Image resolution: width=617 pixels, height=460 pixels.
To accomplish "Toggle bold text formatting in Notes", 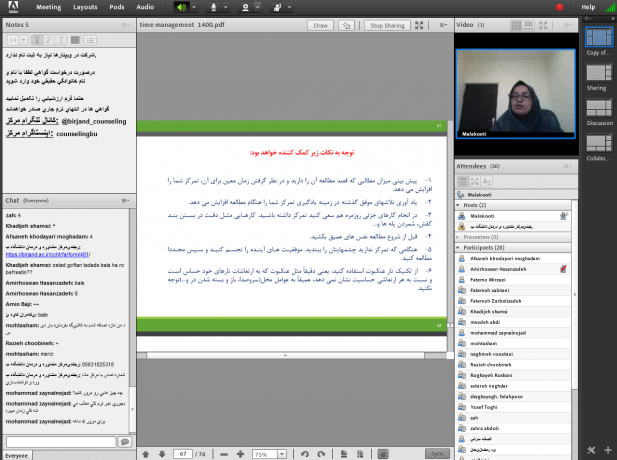I will click(37, 40).
